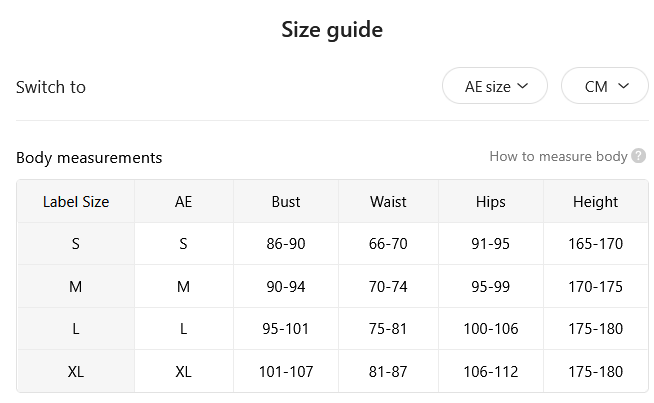Click the Hips column header
The image size is (654, 403).
coord(490,202)
